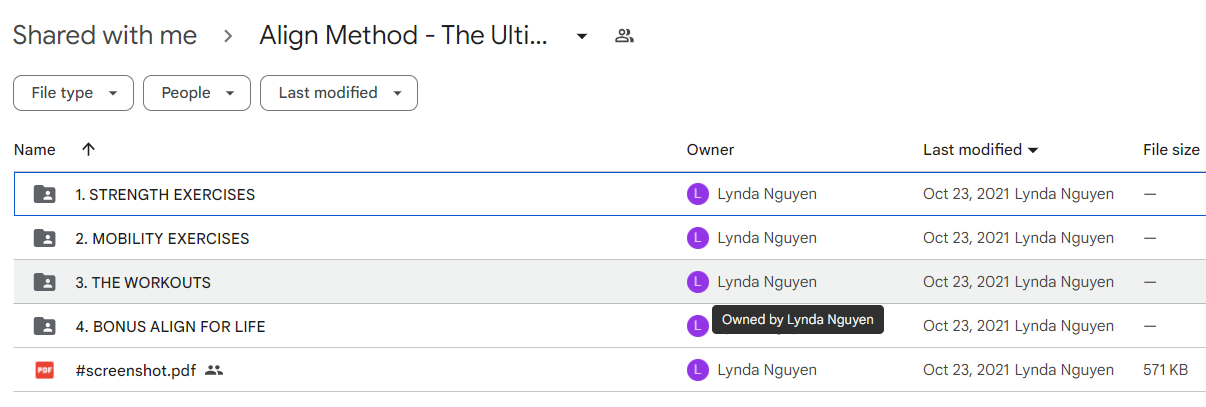
Task: Click the modified date in #screenshot.pdf row
Action: 1018,370
